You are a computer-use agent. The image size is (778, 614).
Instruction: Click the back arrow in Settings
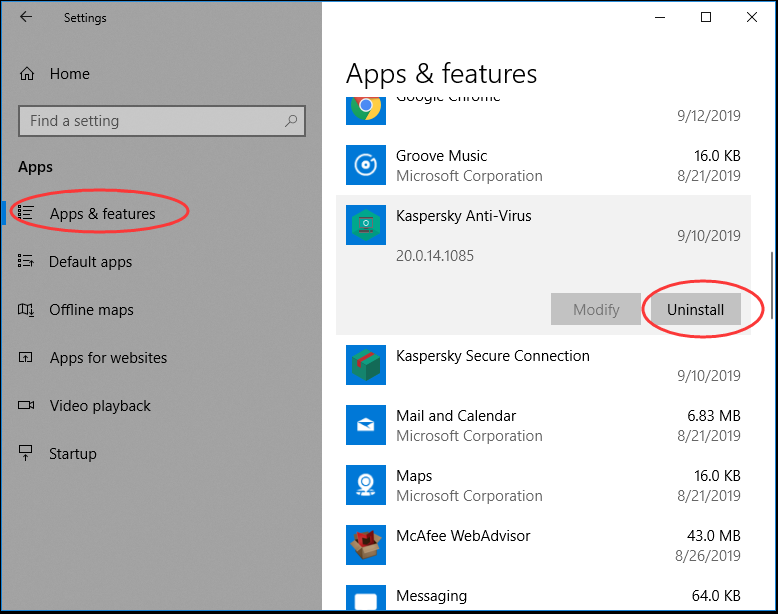pyautogui.click(x=26, y=17)
